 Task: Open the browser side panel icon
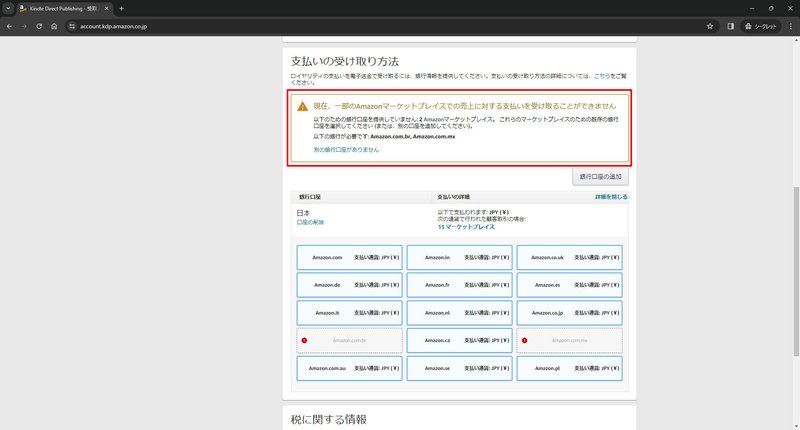[731, 26]
